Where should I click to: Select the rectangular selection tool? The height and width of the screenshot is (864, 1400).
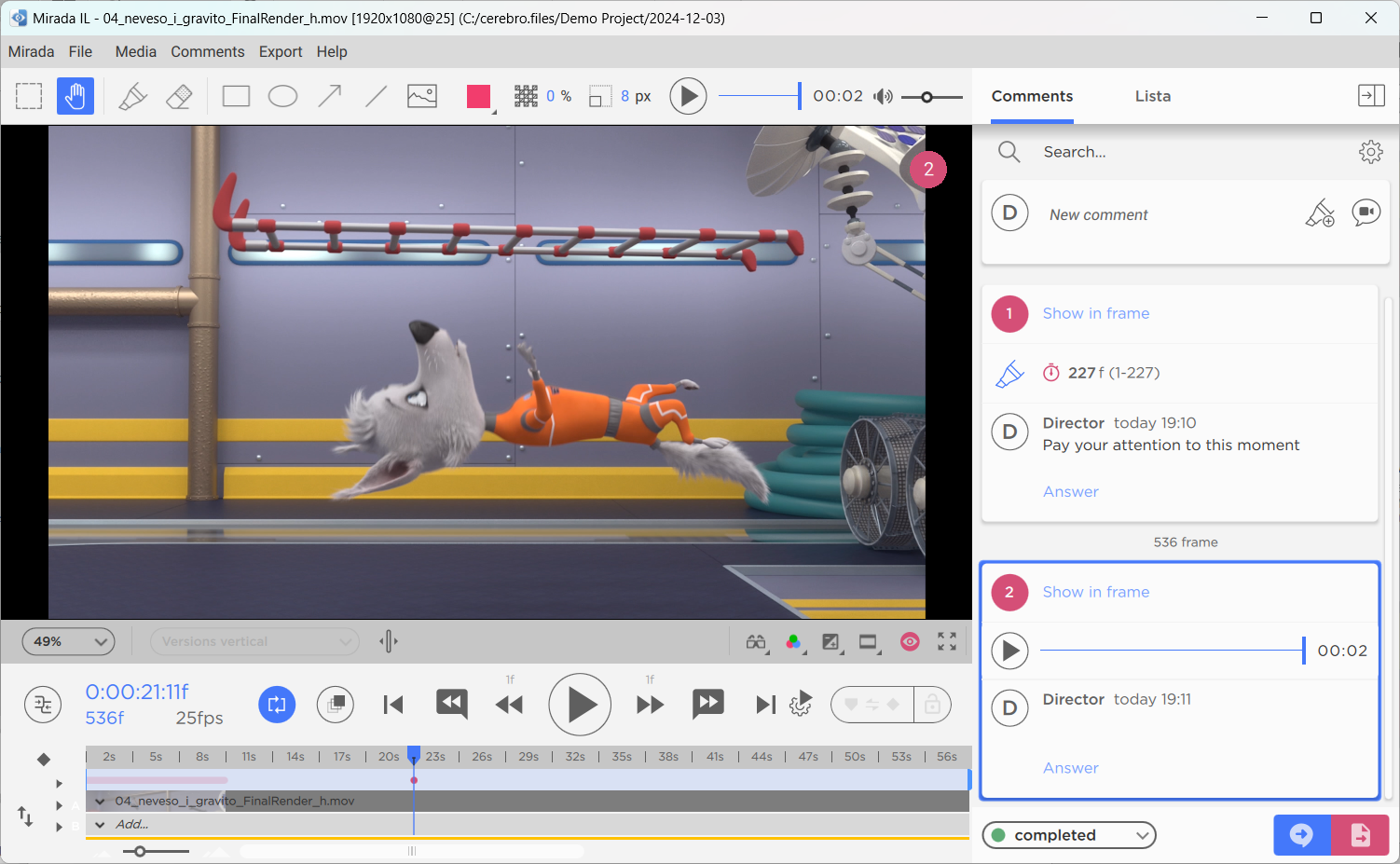(x=29, y=96)
